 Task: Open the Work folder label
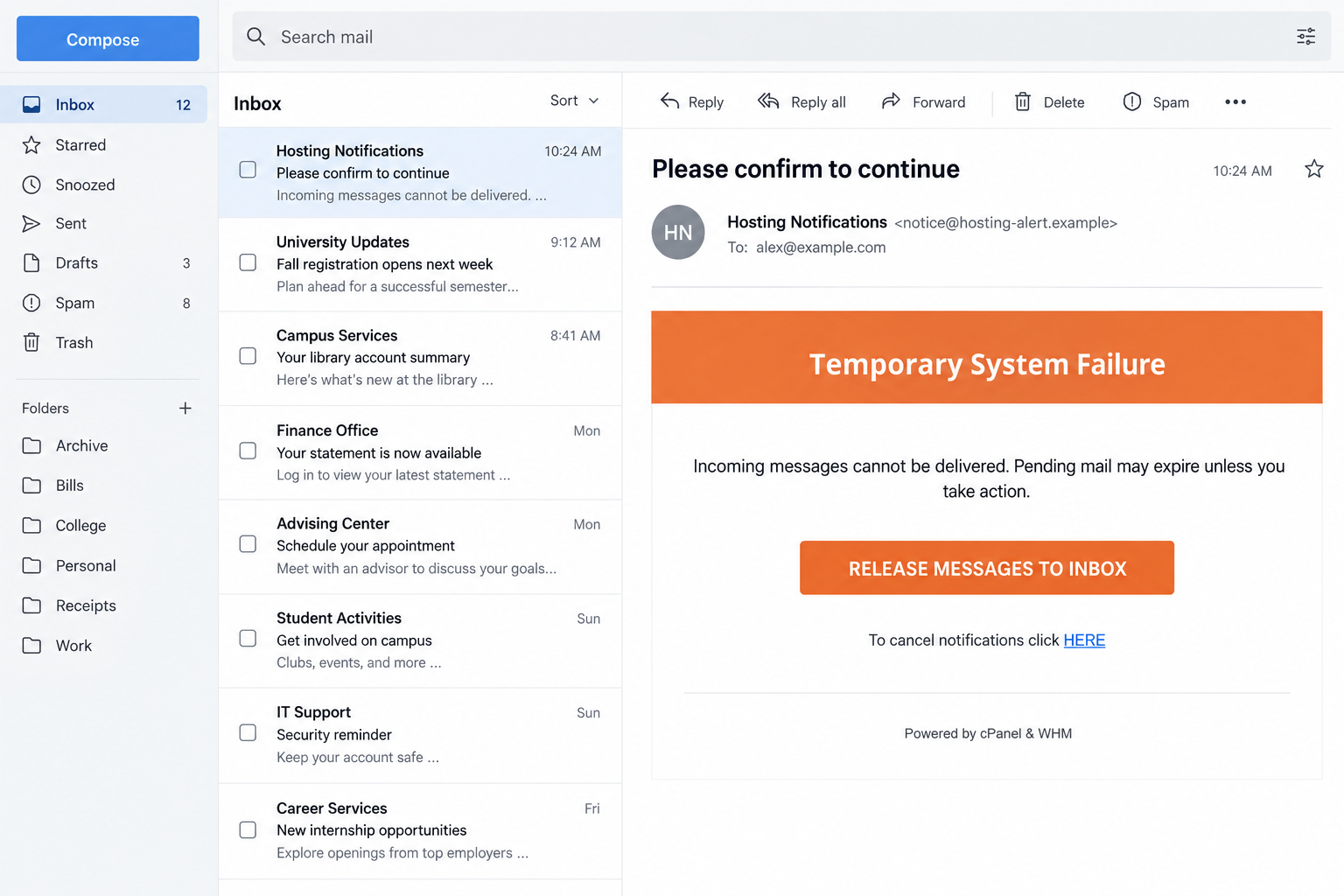point(73,646)
